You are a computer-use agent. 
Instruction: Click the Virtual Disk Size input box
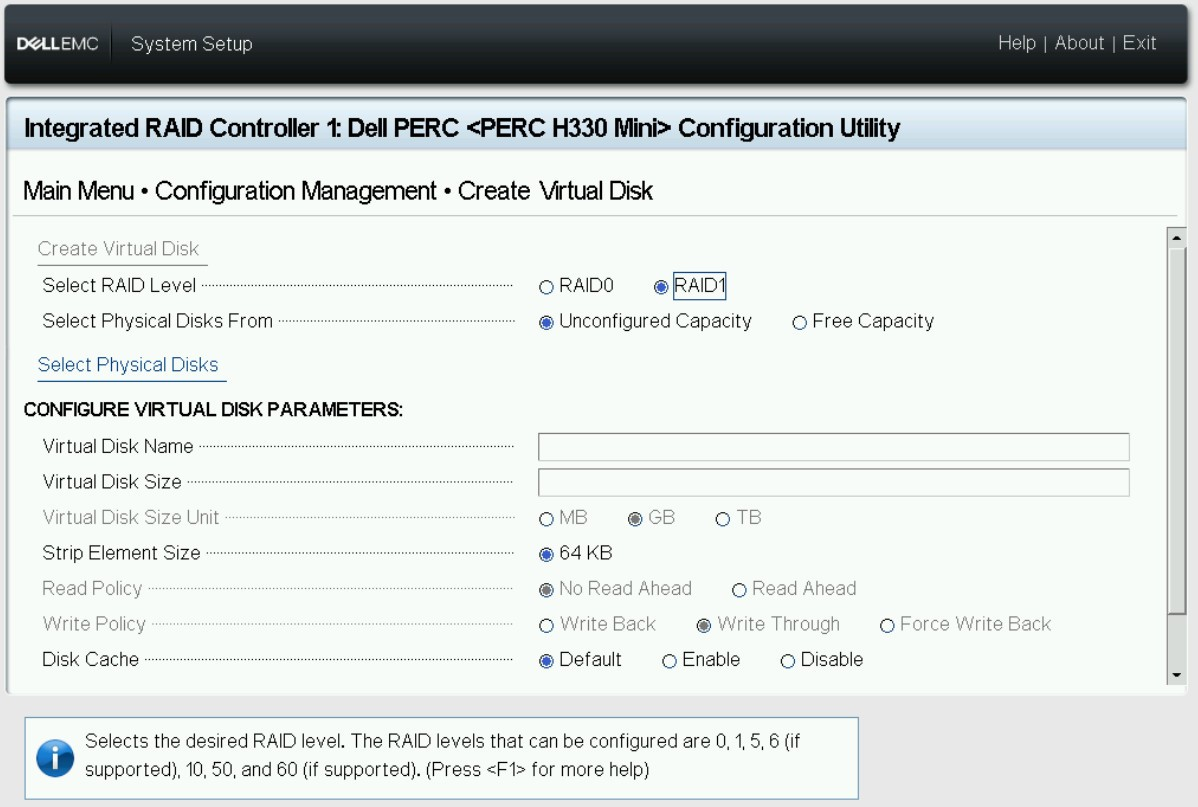833,482
